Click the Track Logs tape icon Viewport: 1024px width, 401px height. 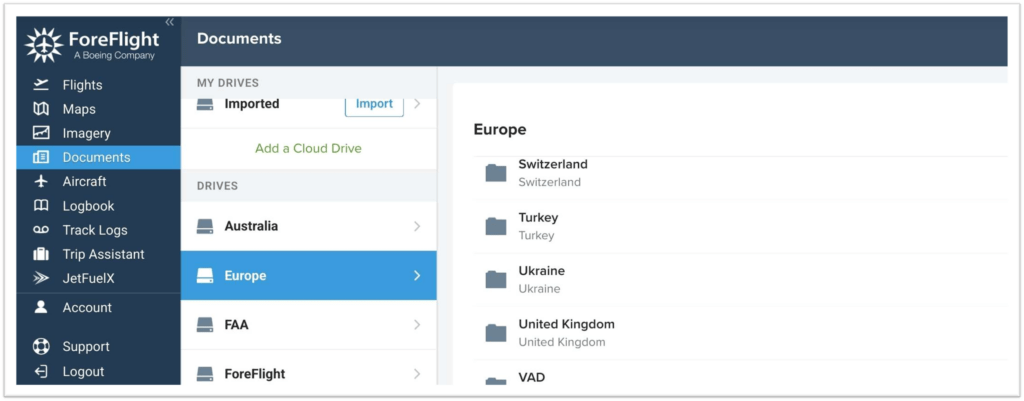pyautogui.click(x=40, y=230)
